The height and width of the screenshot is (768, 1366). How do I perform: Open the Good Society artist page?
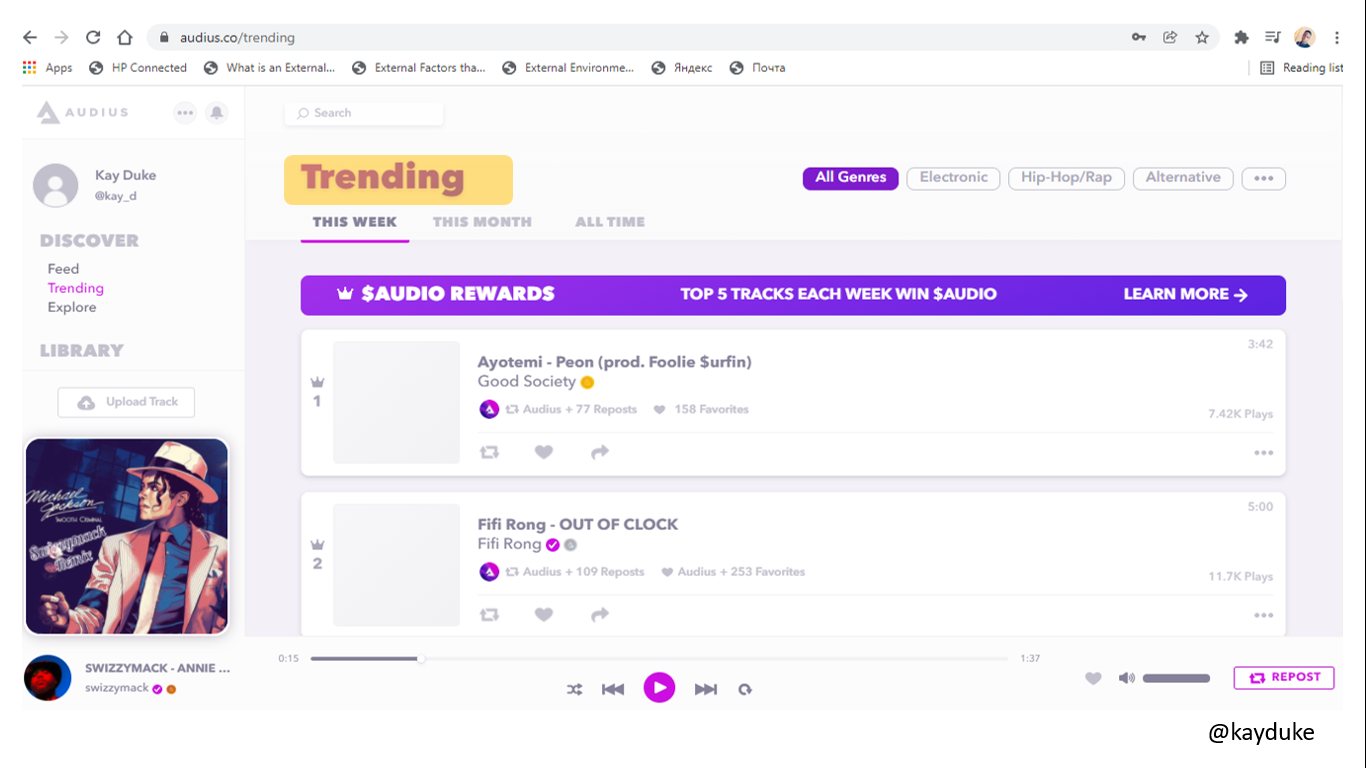click(x=527, y=381)
